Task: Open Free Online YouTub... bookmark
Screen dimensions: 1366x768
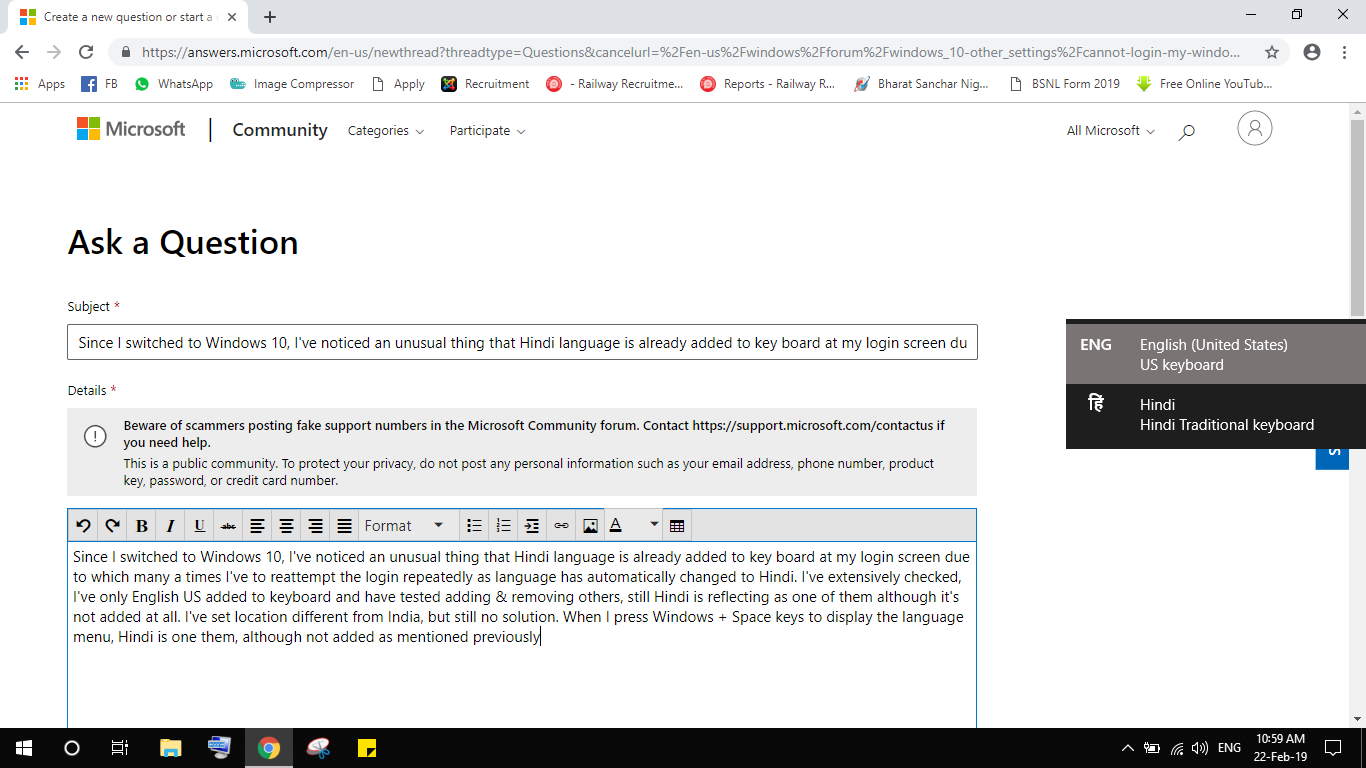Action: [x=1205, y=84]
